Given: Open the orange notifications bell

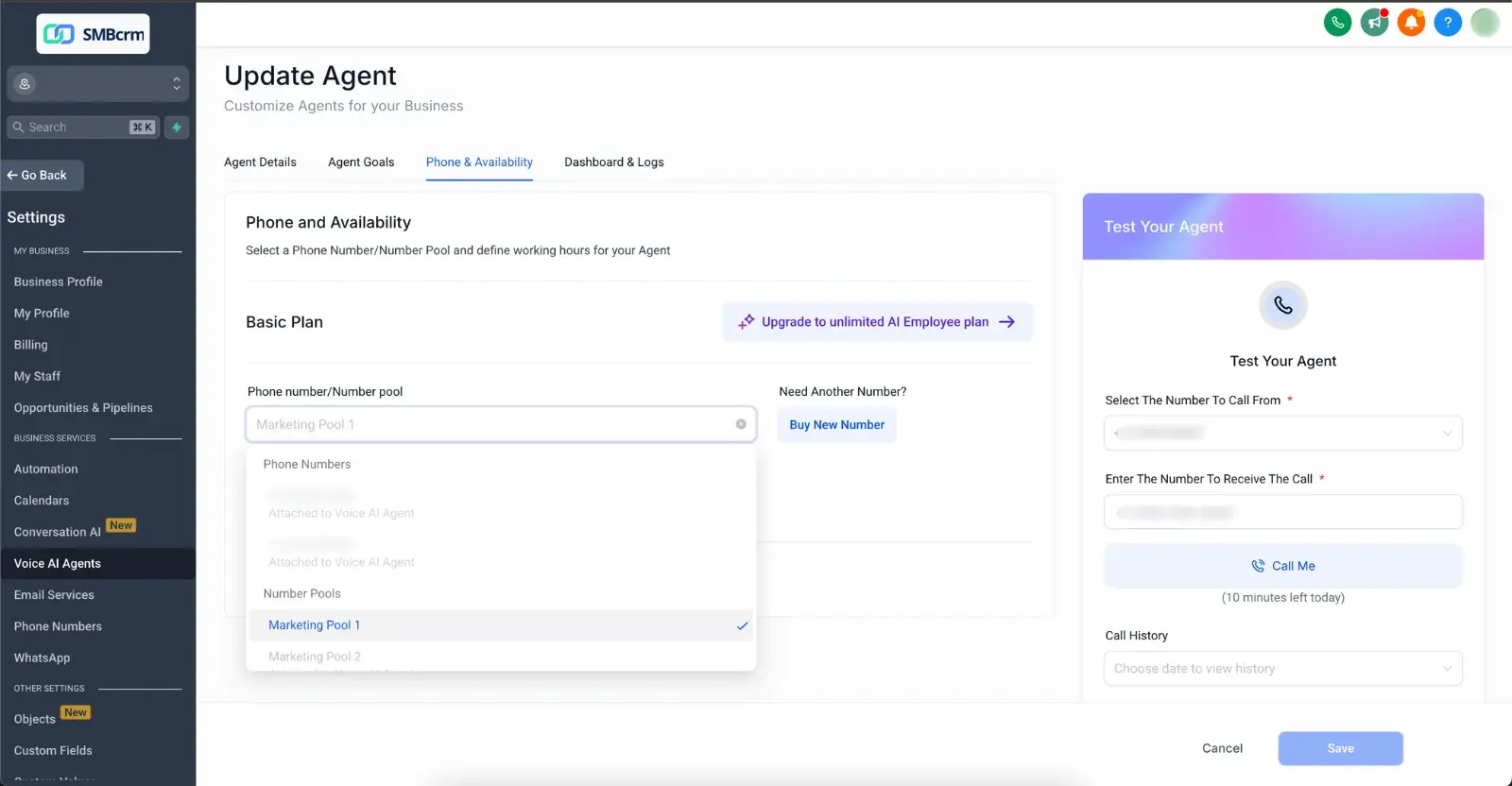Looking at the screenshot, I should pyautogui.click(x=1411, y=22).
